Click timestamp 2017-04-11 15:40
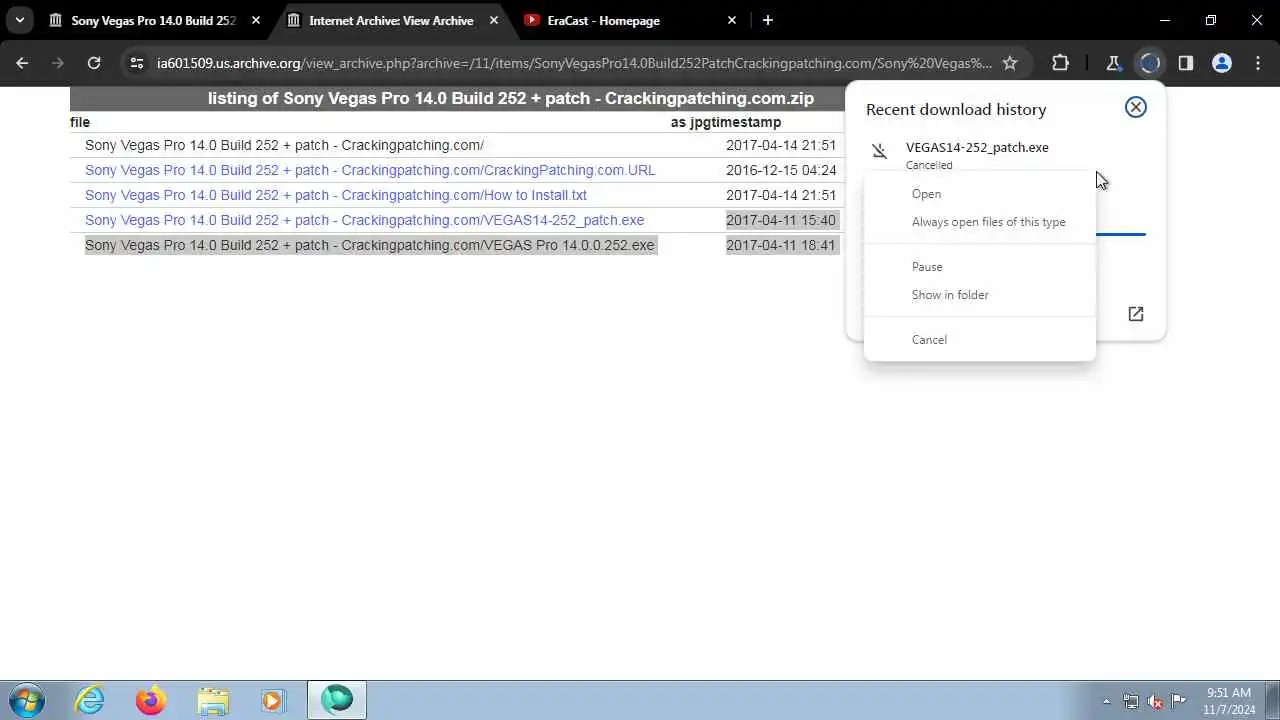The height and width of the screenshot is (720, 1280). click(x=781, y=220)
